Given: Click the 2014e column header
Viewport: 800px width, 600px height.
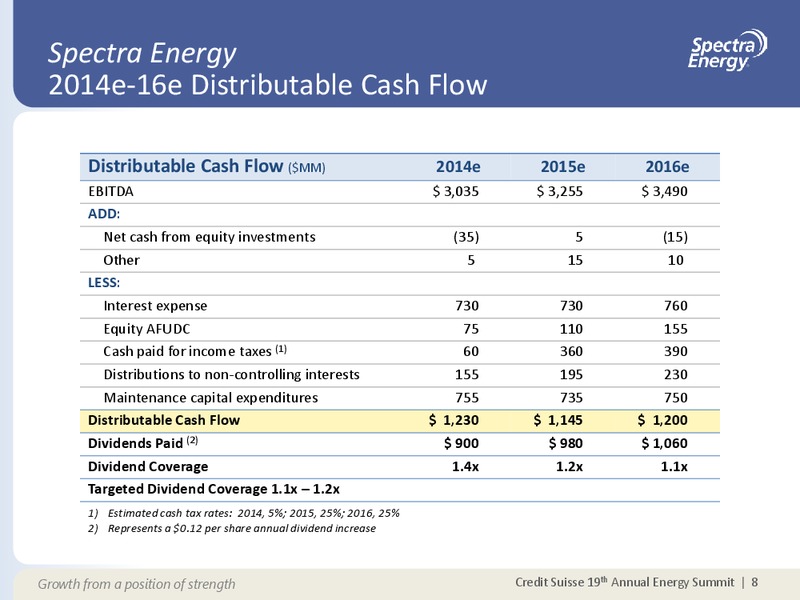Looking at the screenshot, I should click(458, 167).
